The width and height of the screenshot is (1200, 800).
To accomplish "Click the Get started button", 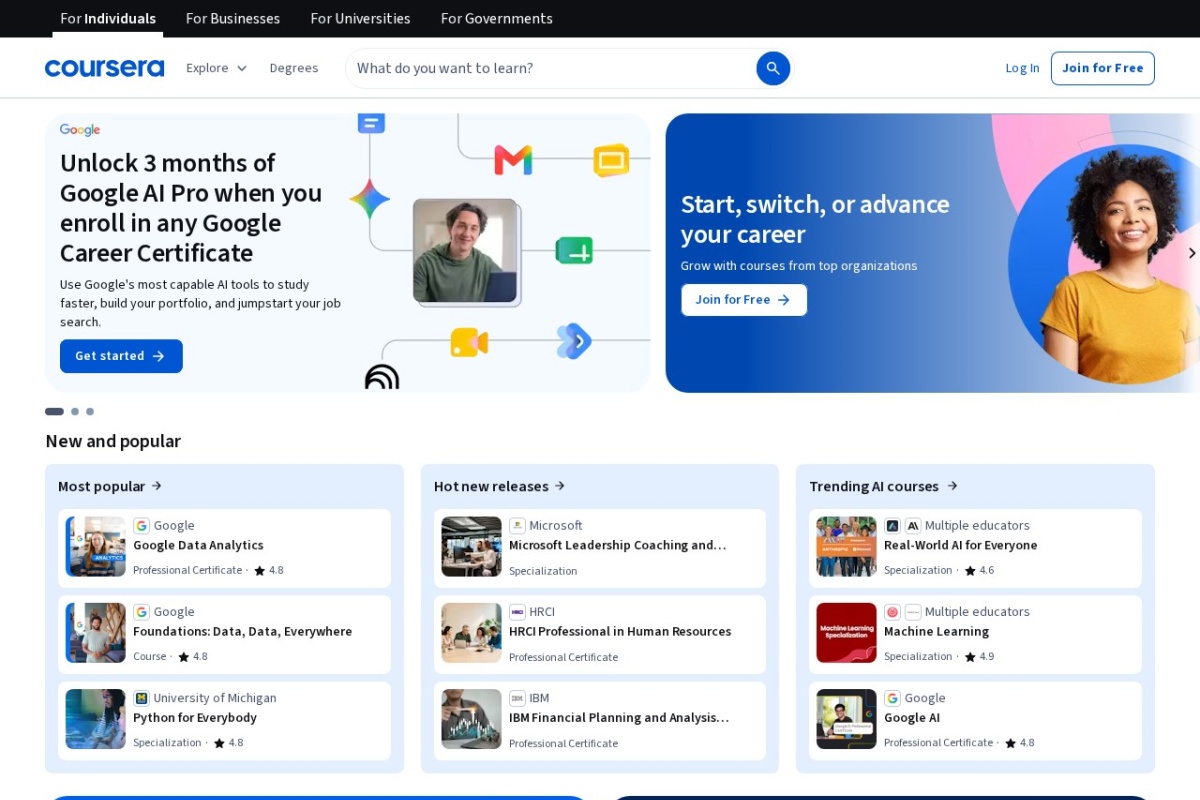I will (x=121, y=356).
